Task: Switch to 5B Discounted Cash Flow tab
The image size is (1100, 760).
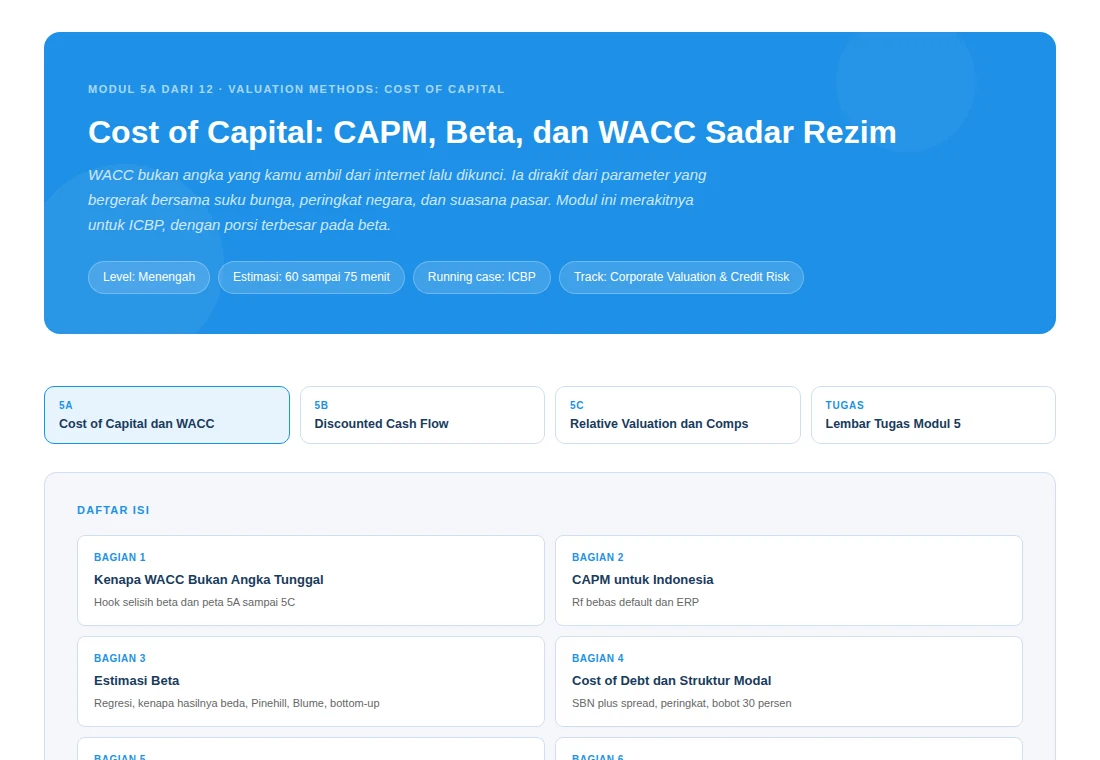Action: [x=422, y=415]
